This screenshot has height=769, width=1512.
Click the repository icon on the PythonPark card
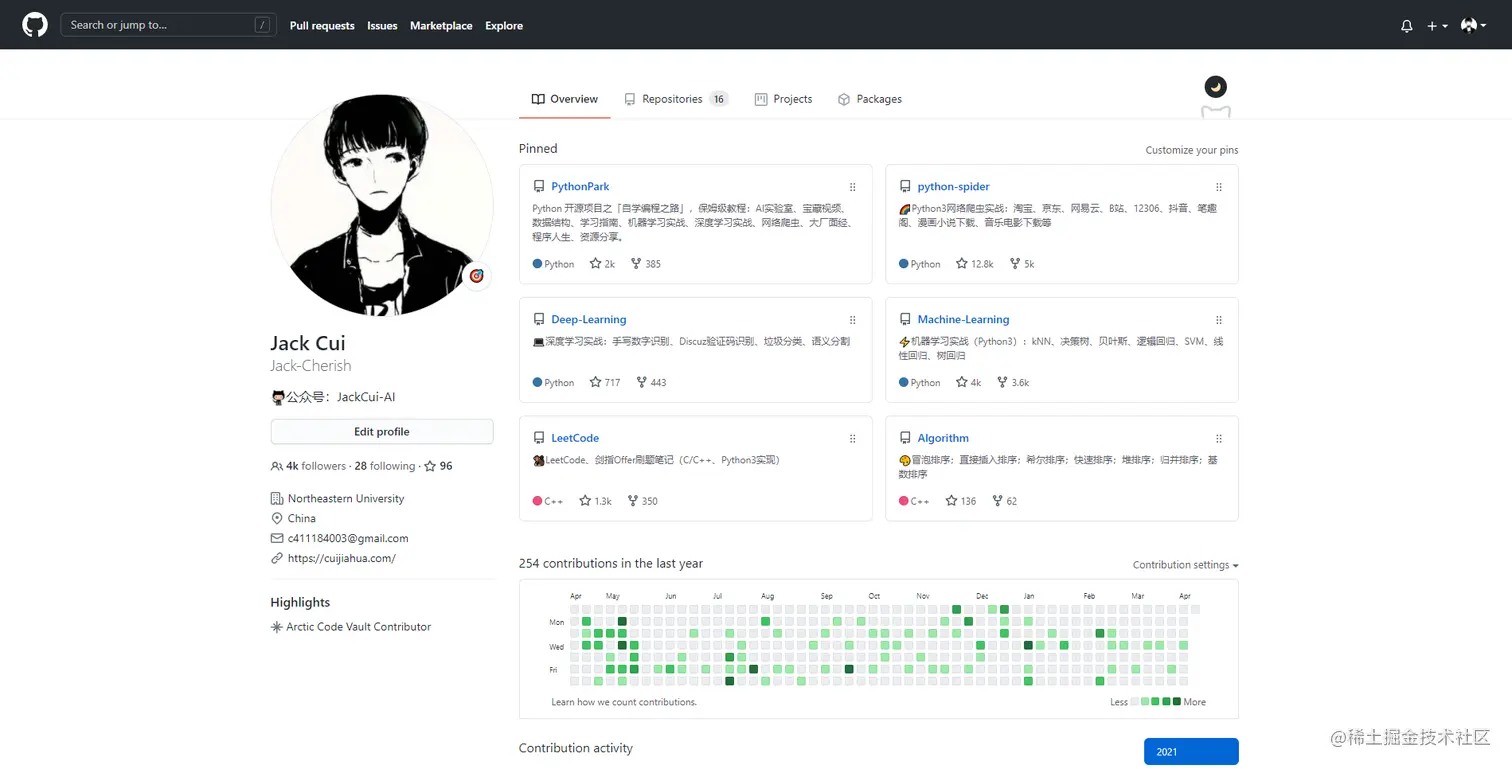coord(539,187)
